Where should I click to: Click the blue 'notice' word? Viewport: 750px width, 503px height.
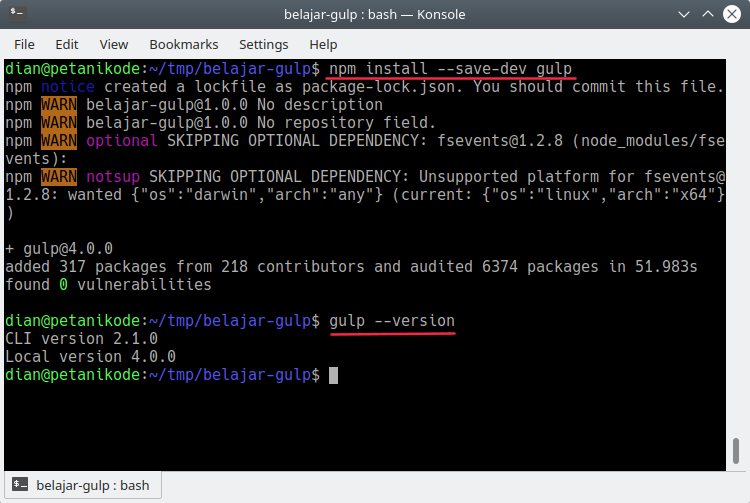coord(67,87)
